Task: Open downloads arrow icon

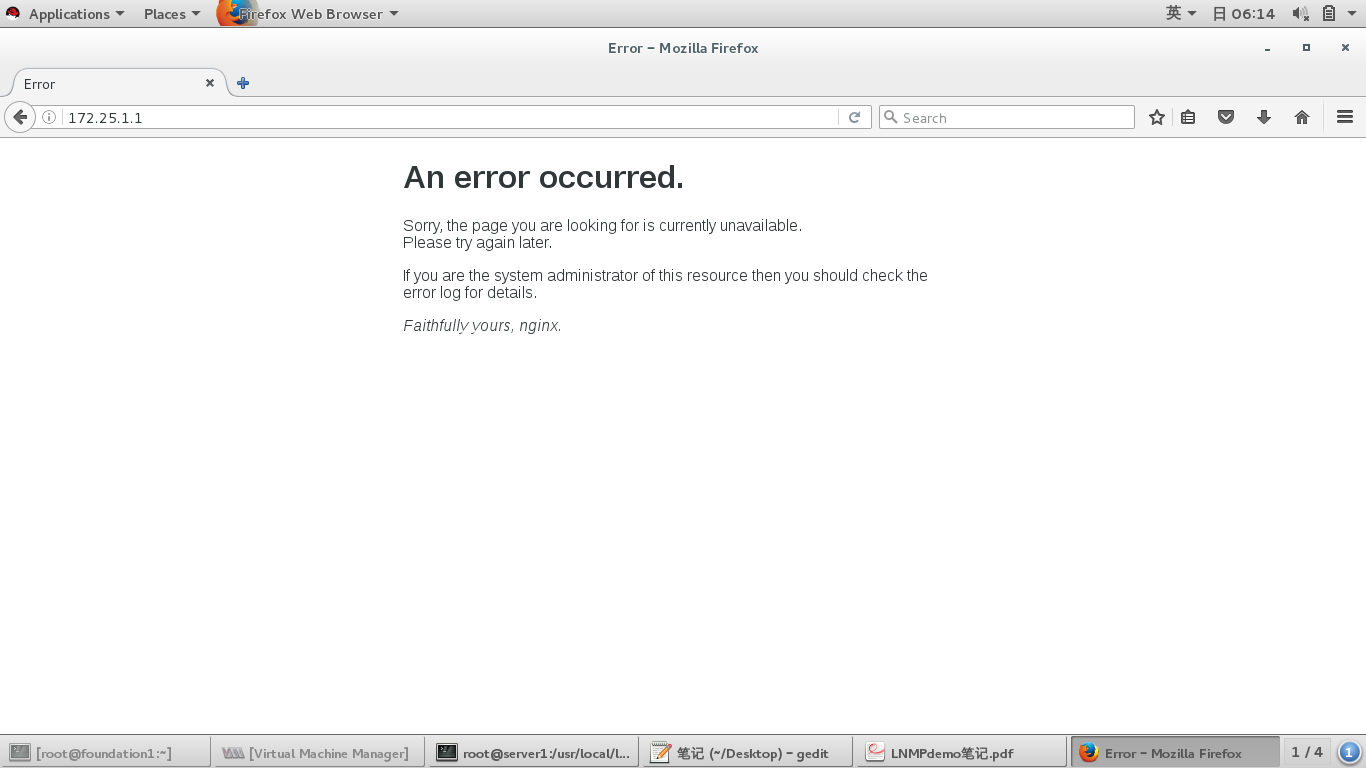Action: pos(1264,117)
